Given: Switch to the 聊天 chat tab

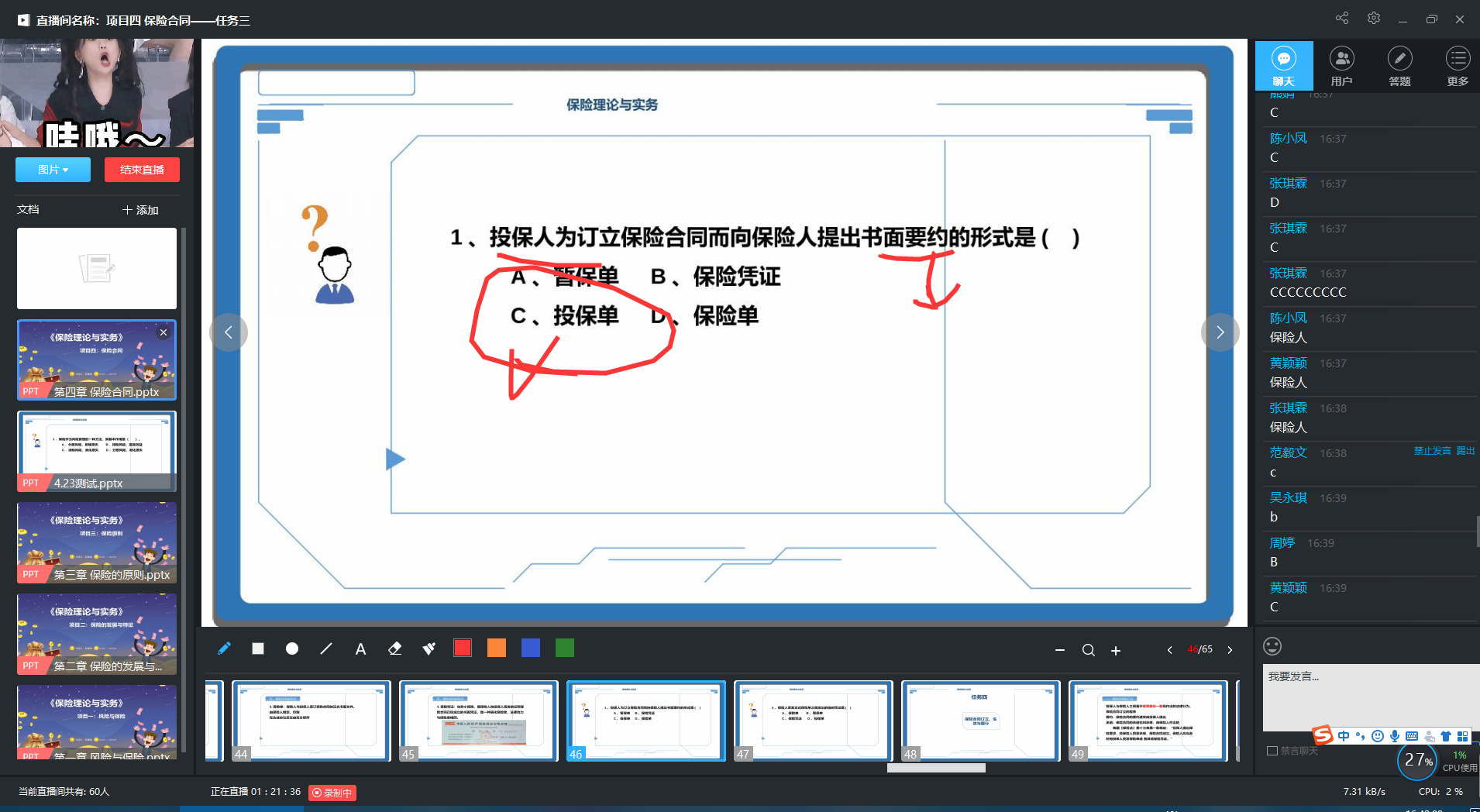Looking at the screenshot, I should tap(1284, 66).
